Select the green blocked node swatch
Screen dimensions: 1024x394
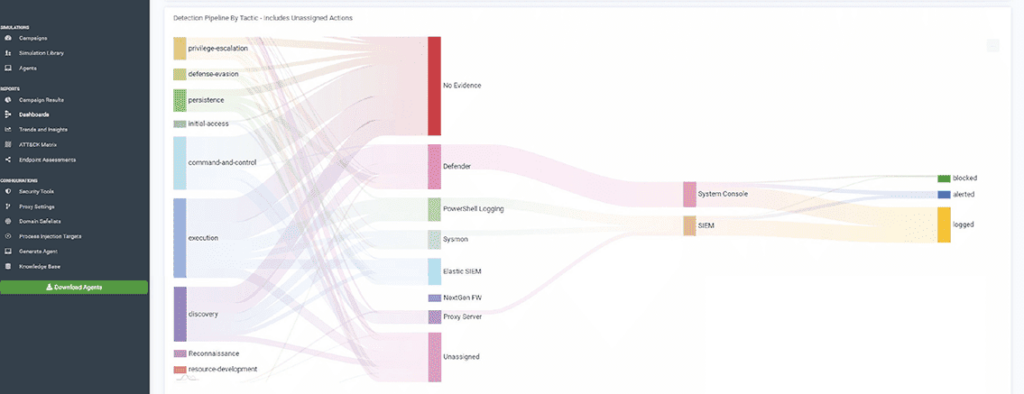(944, 178)
